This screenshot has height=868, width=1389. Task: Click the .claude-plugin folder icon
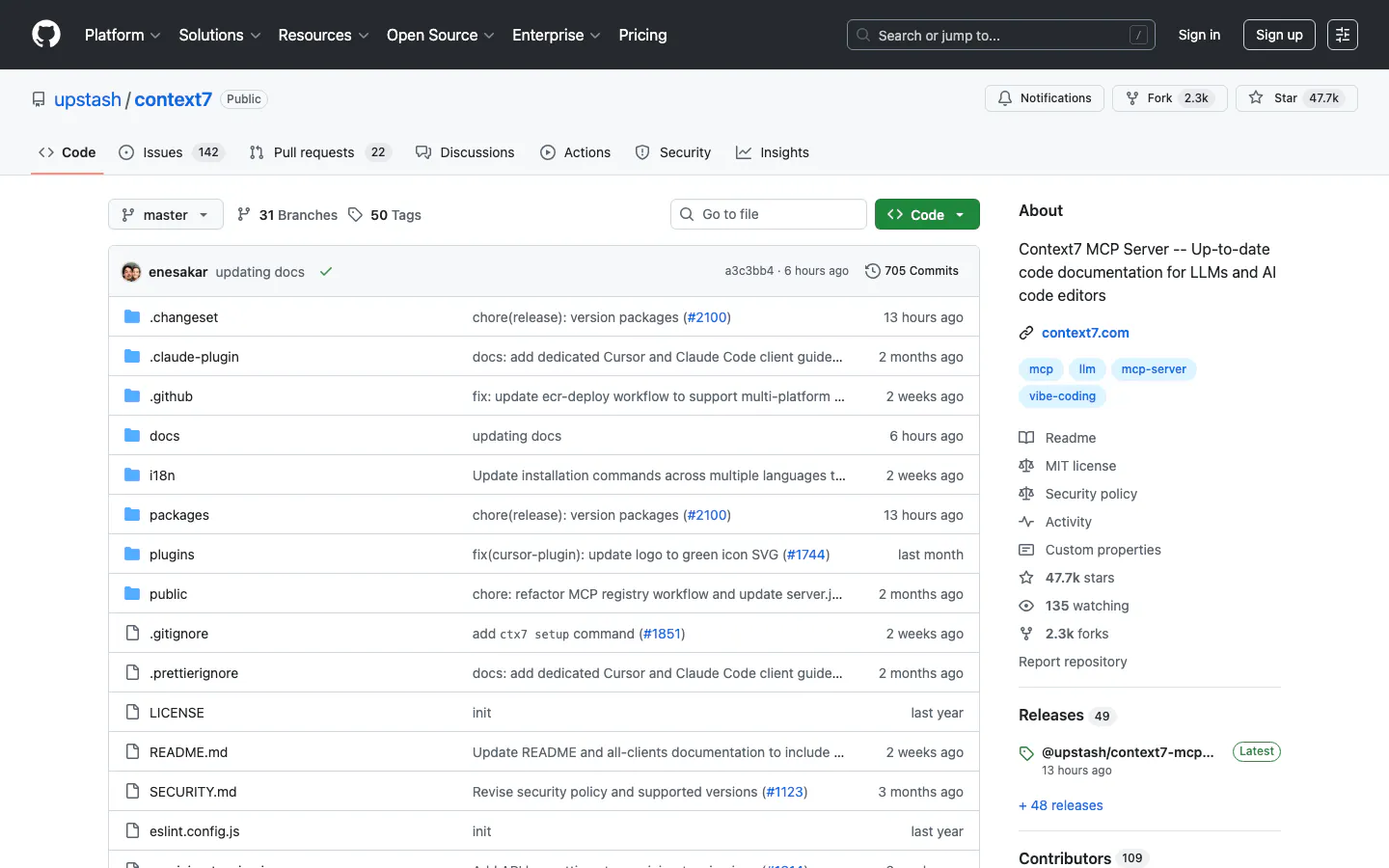132,357
